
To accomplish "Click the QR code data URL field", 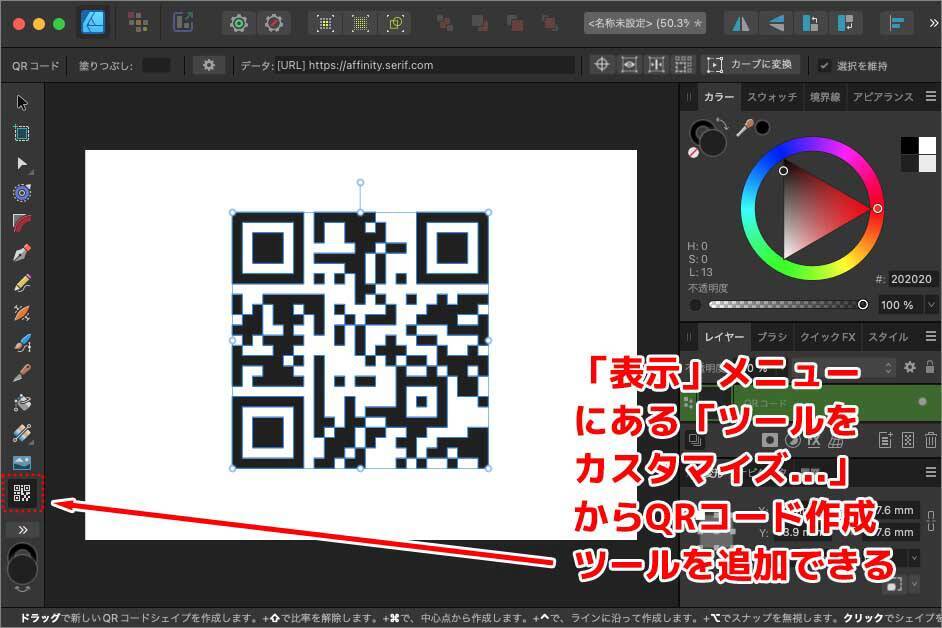I will 406,66.
